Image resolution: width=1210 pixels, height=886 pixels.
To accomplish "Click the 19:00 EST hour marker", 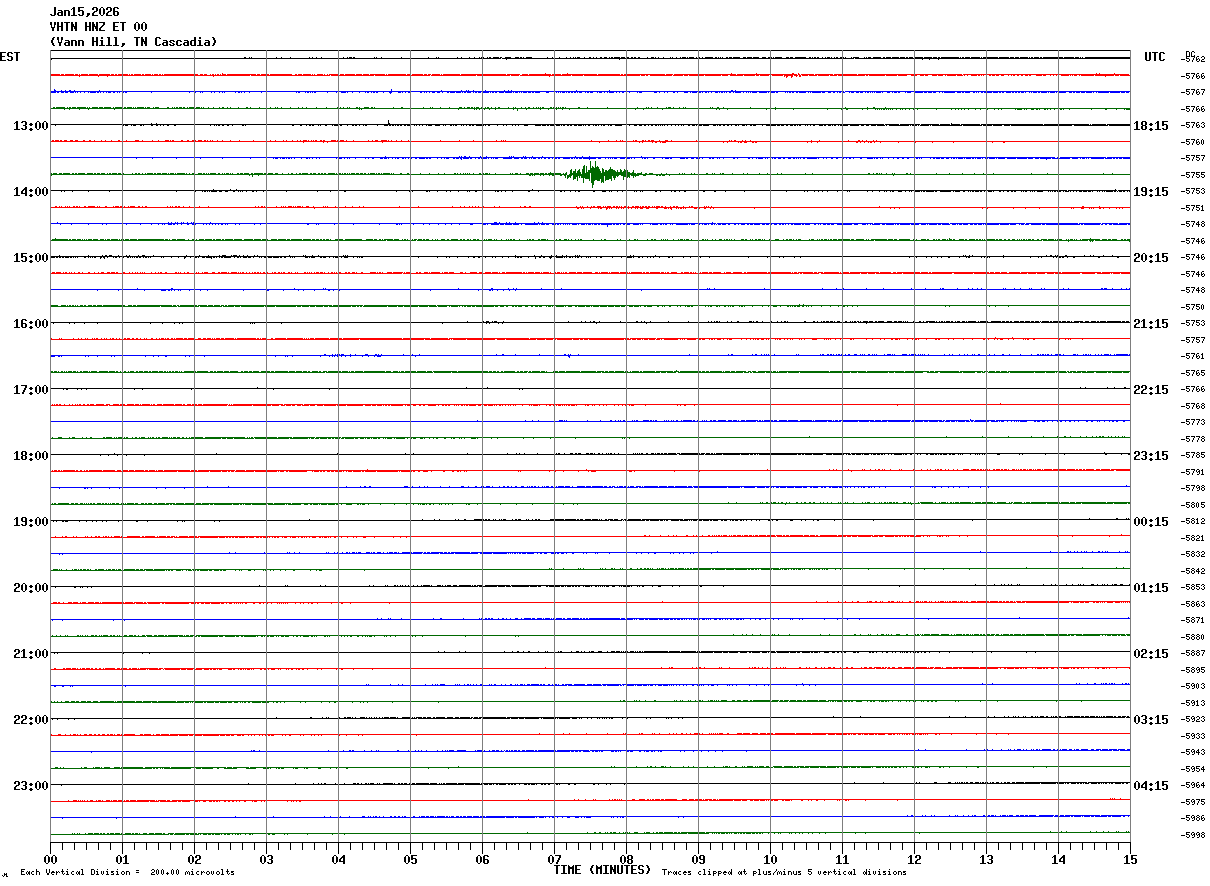I will [30, 522].
